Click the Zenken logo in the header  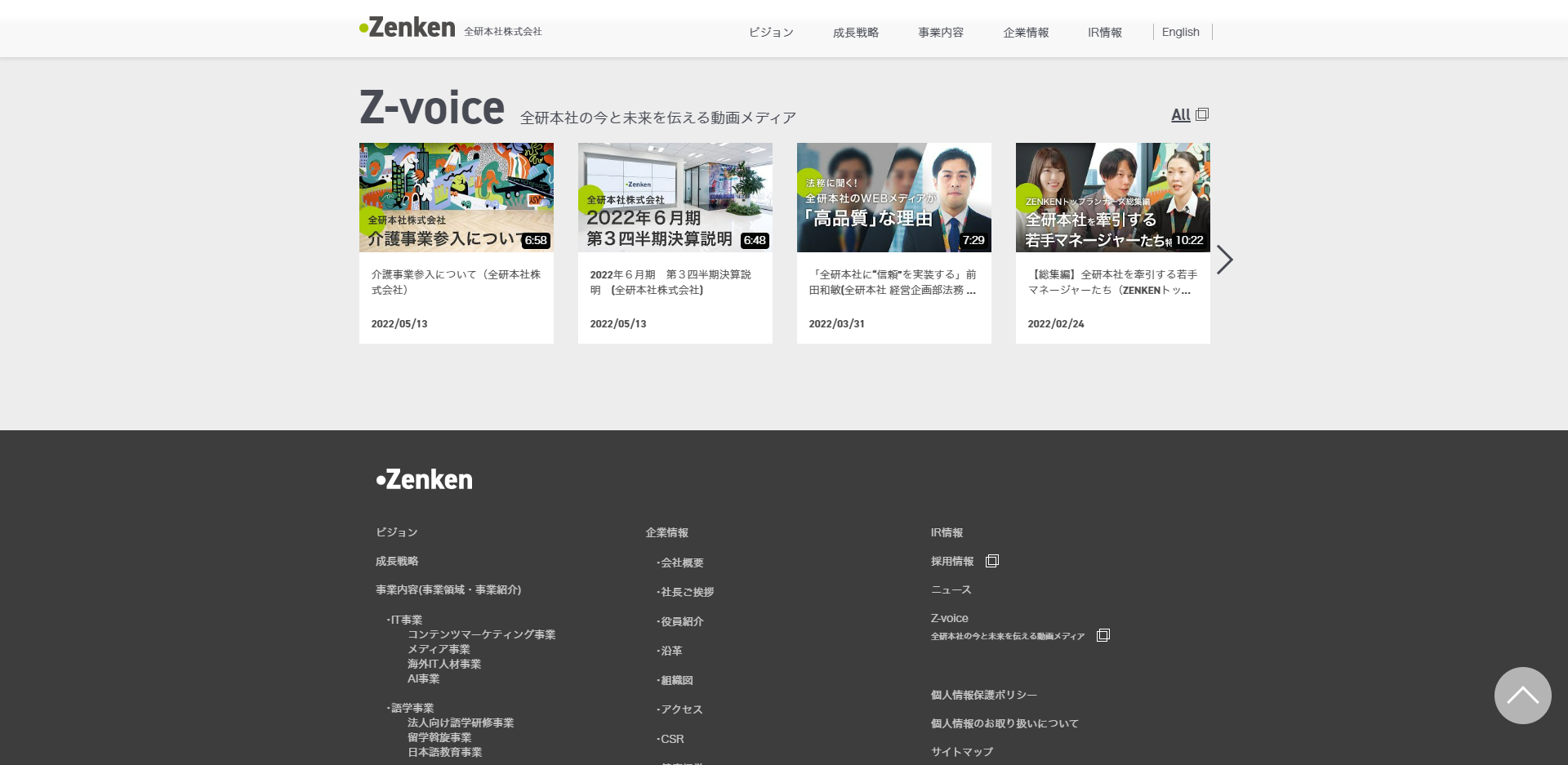(408, 28)
